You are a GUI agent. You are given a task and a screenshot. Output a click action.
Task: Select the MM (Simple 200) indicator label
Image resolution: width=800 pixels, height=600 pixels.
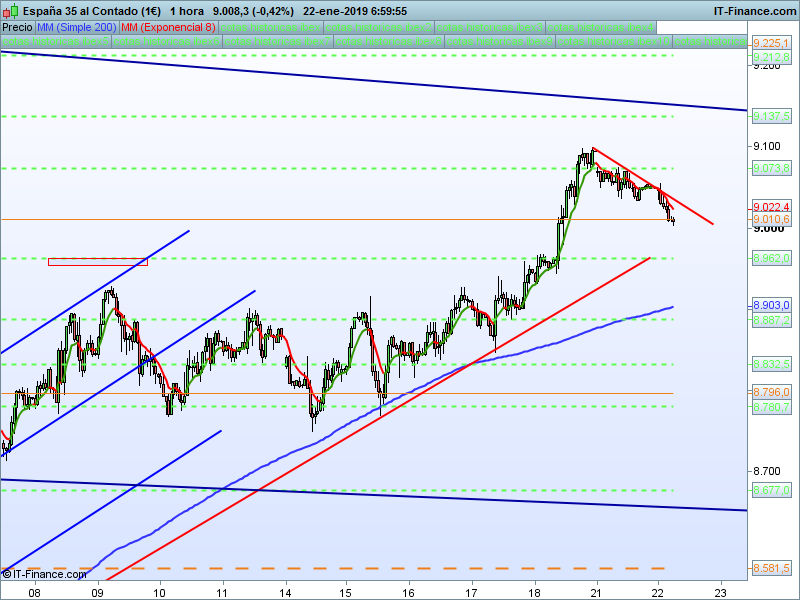(x=77, y=27)
